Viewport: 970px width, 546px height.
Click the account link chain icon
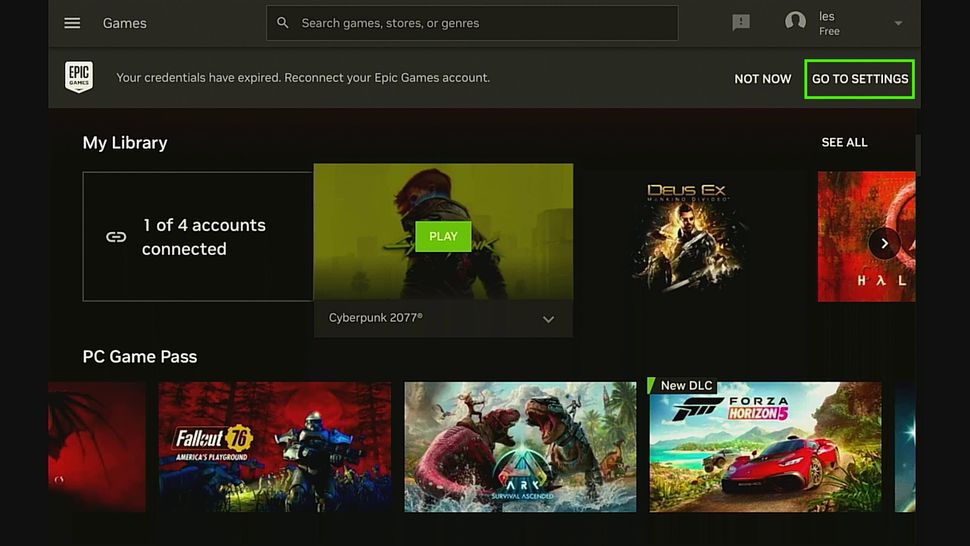[116, 237]
